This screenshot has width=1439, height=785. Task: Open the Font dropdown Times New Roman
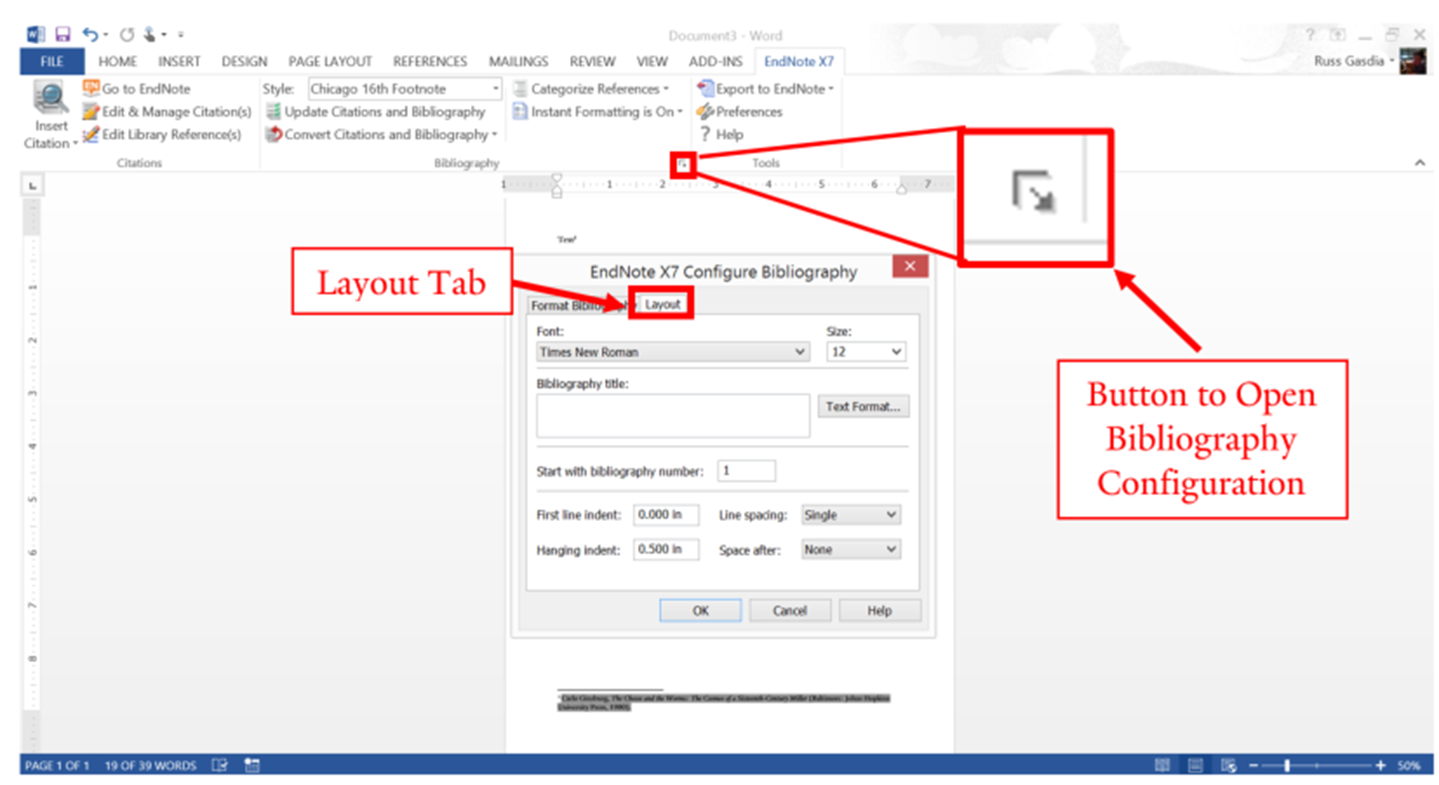[x=673, y=352]
